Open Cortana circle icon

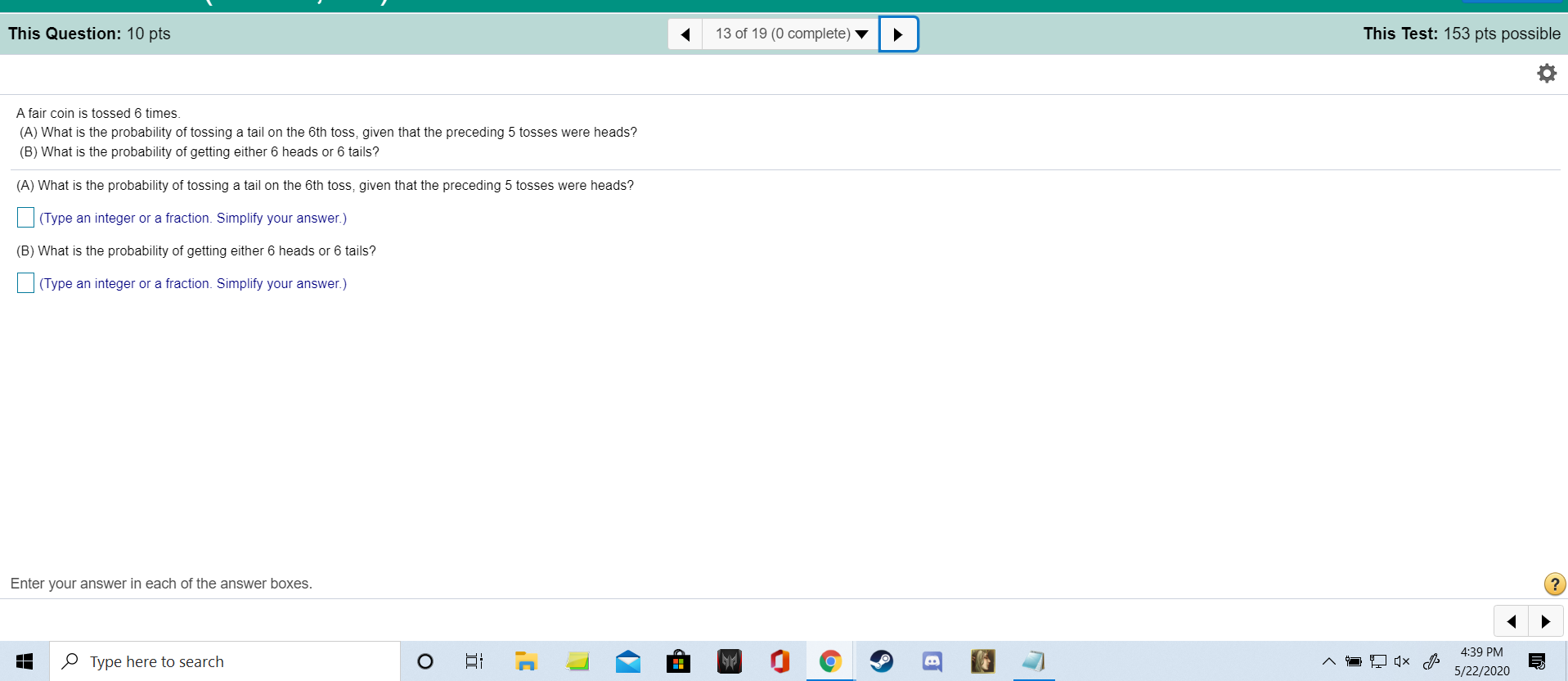[x=425, y=661]
